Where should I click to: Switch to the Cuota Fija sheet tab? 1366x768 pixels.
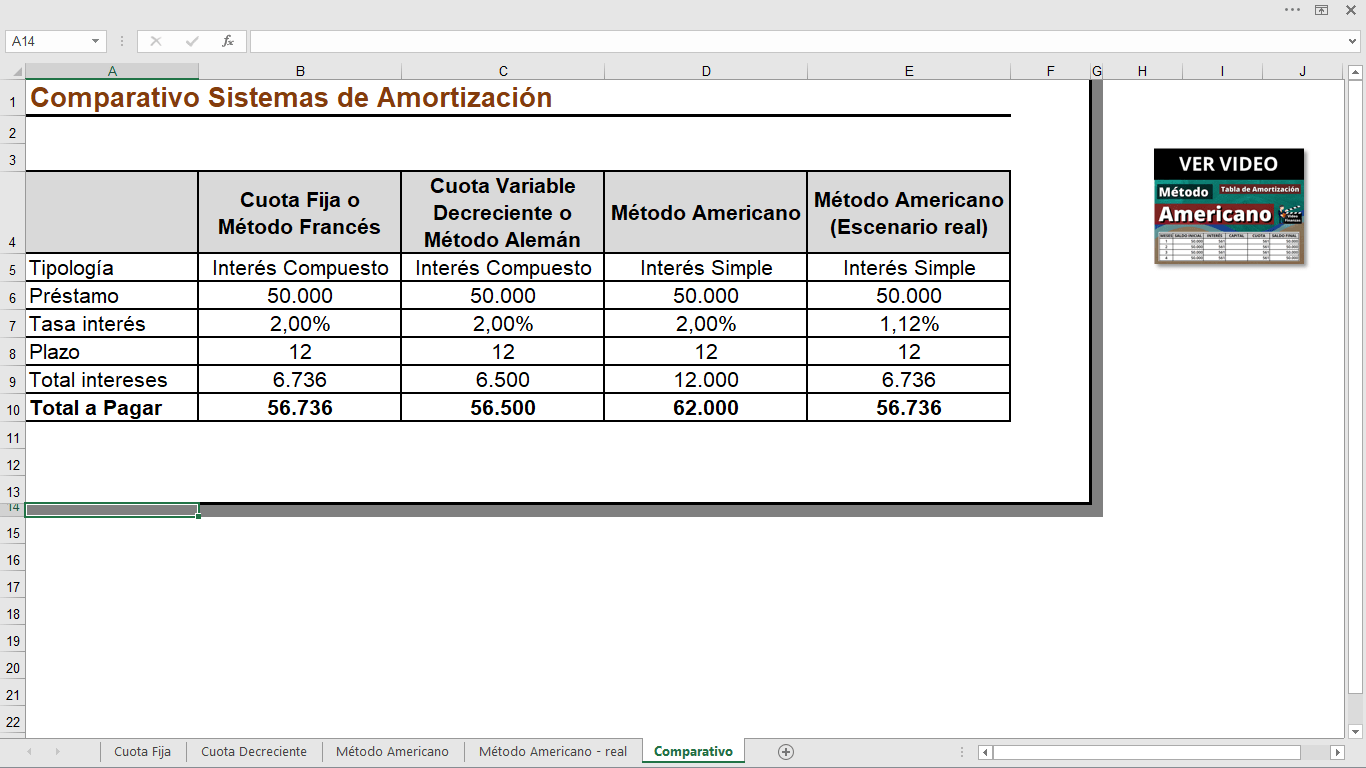click(x=142, y=751)
